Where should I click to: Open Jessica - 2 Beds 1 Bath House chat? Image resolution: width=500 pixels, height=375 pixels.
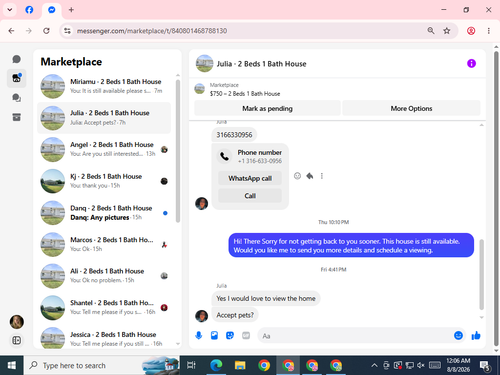[x=104, y=337]
